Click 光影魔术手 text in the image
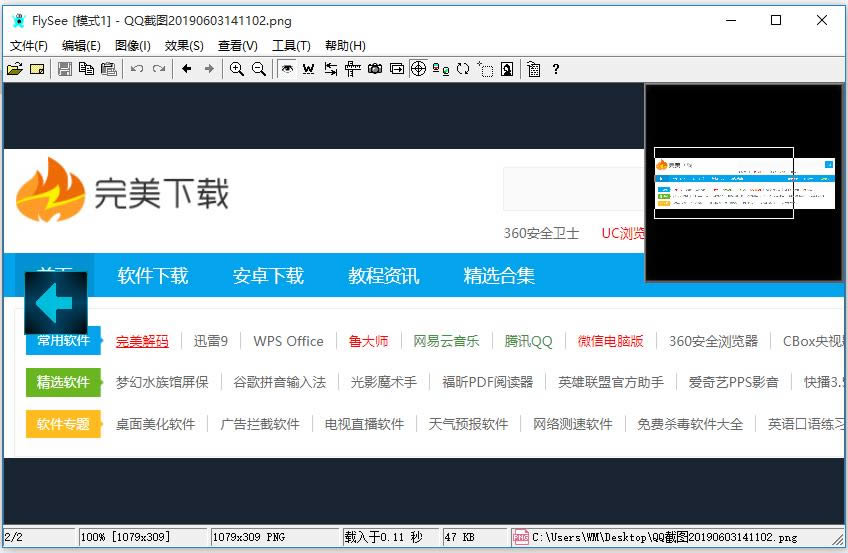Viewport: 848px width, 553px height. (383, 382)
